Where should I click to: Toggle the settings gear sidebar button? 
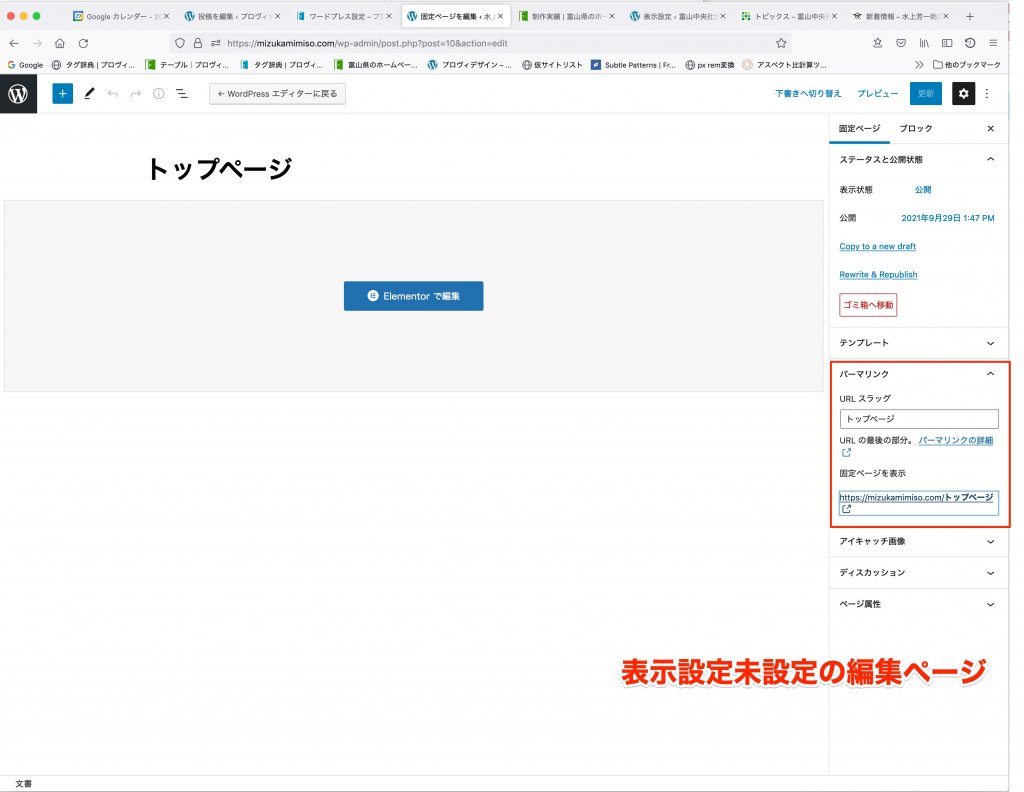(x=963, y=93)
